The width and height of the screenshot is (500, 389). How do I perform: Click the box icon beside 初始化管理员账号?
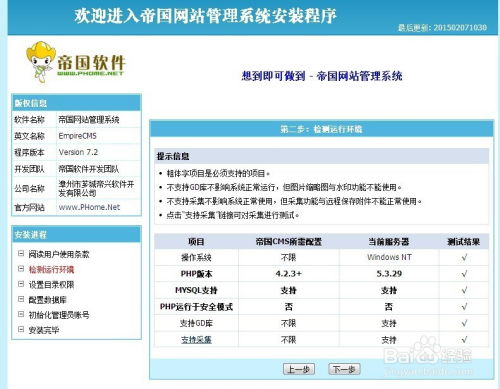point(21,314)
